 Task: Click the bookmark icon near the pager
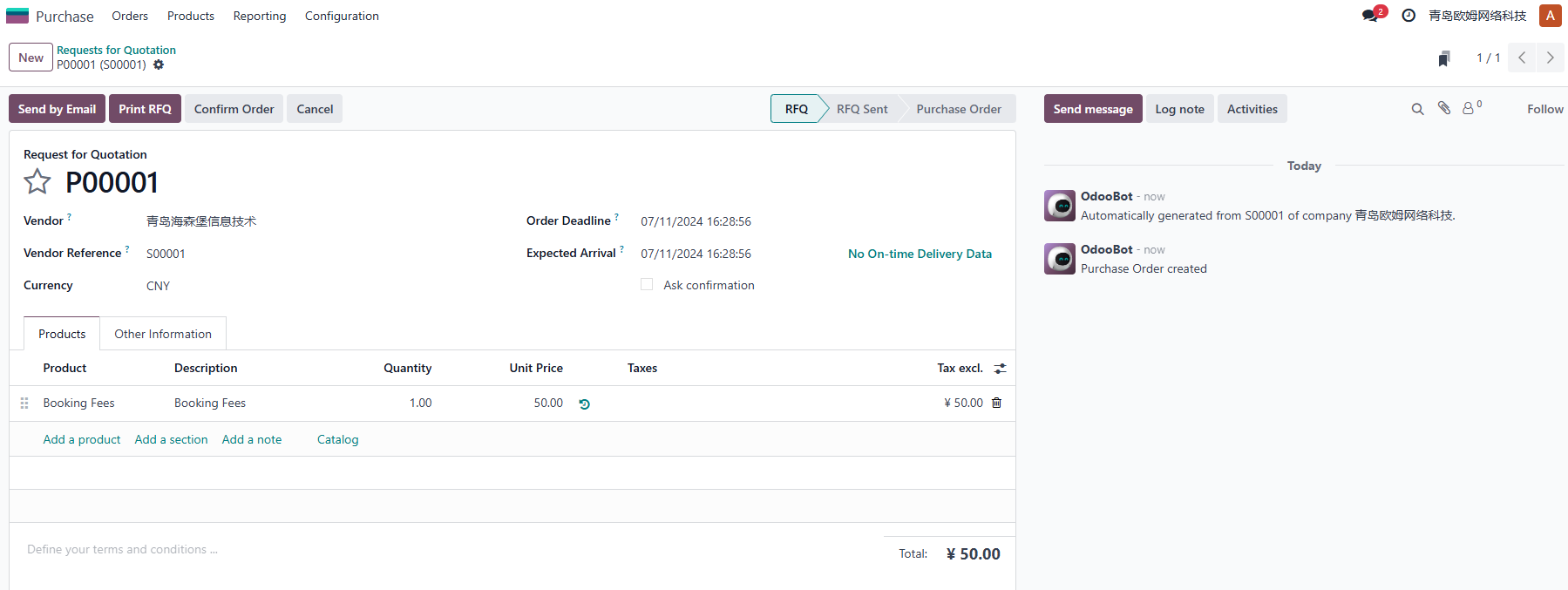(x=1444, y=58)
